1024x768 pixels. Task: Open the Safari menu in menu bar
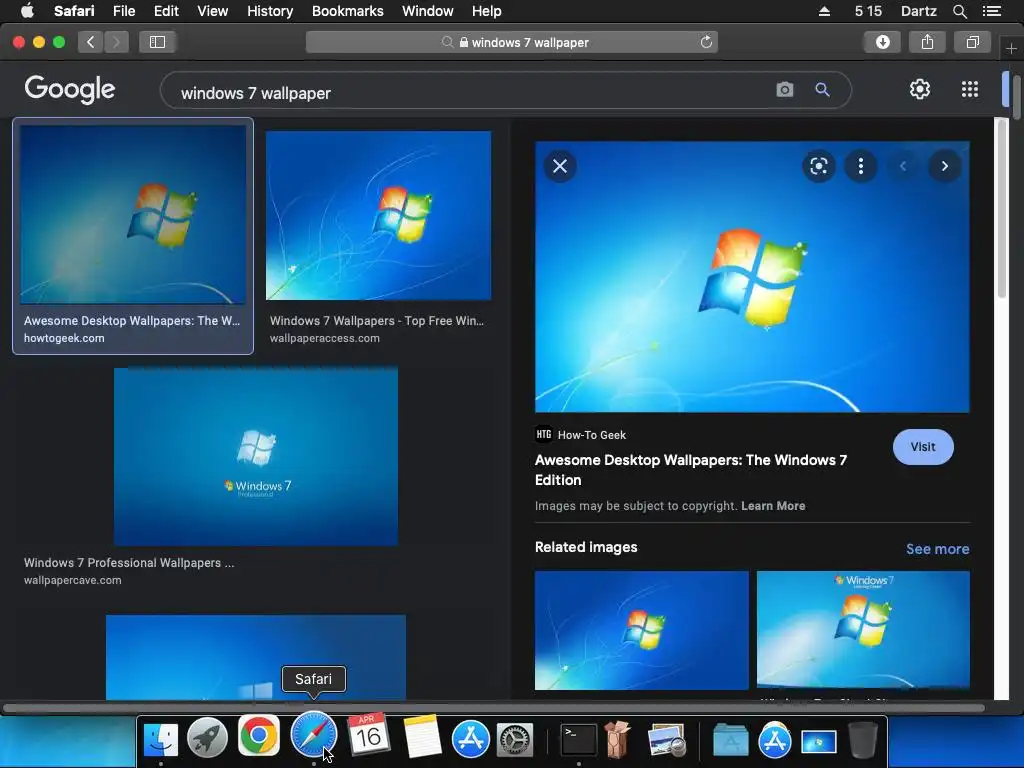[x=74, y=11]
